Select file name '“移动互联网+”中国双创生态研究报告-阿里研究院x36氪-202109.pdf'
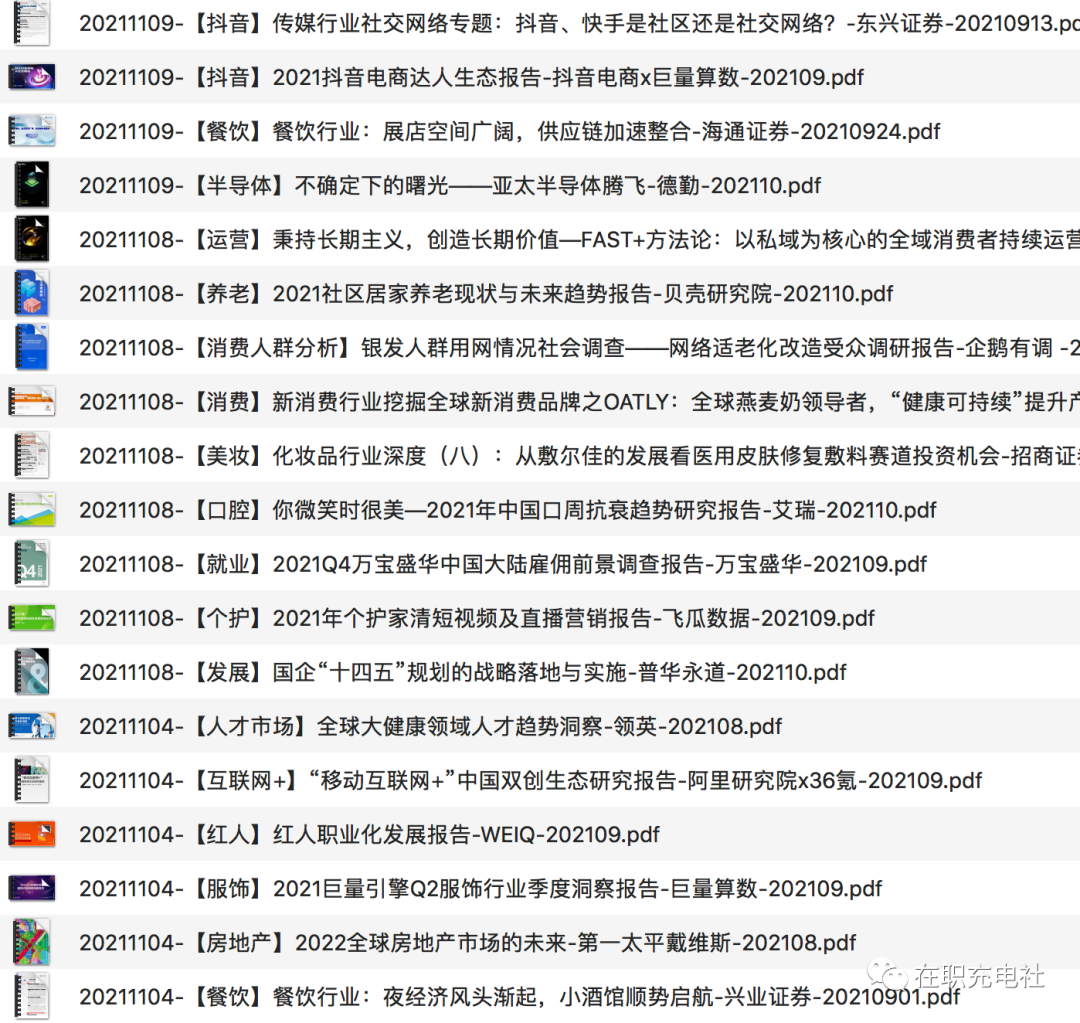This screenshot has height=1023, width=1080. coord(645,781)
